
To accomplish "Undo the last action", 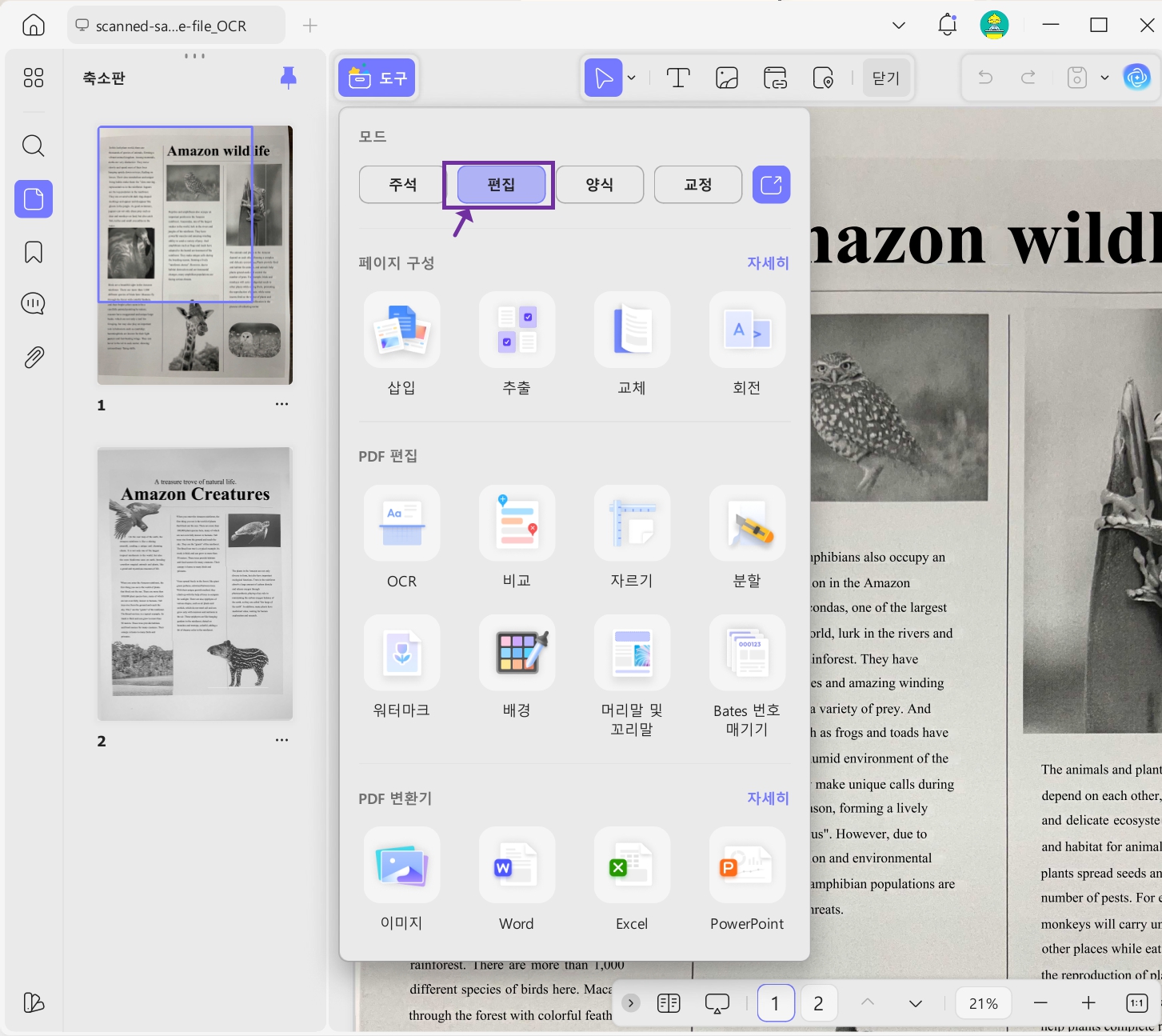I will click(985, 78).
